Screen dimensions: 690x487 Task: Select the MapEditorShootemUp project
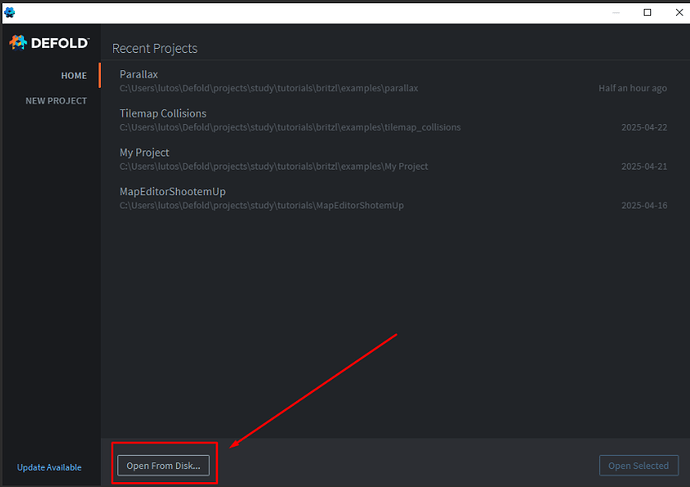tap(393, 198)
